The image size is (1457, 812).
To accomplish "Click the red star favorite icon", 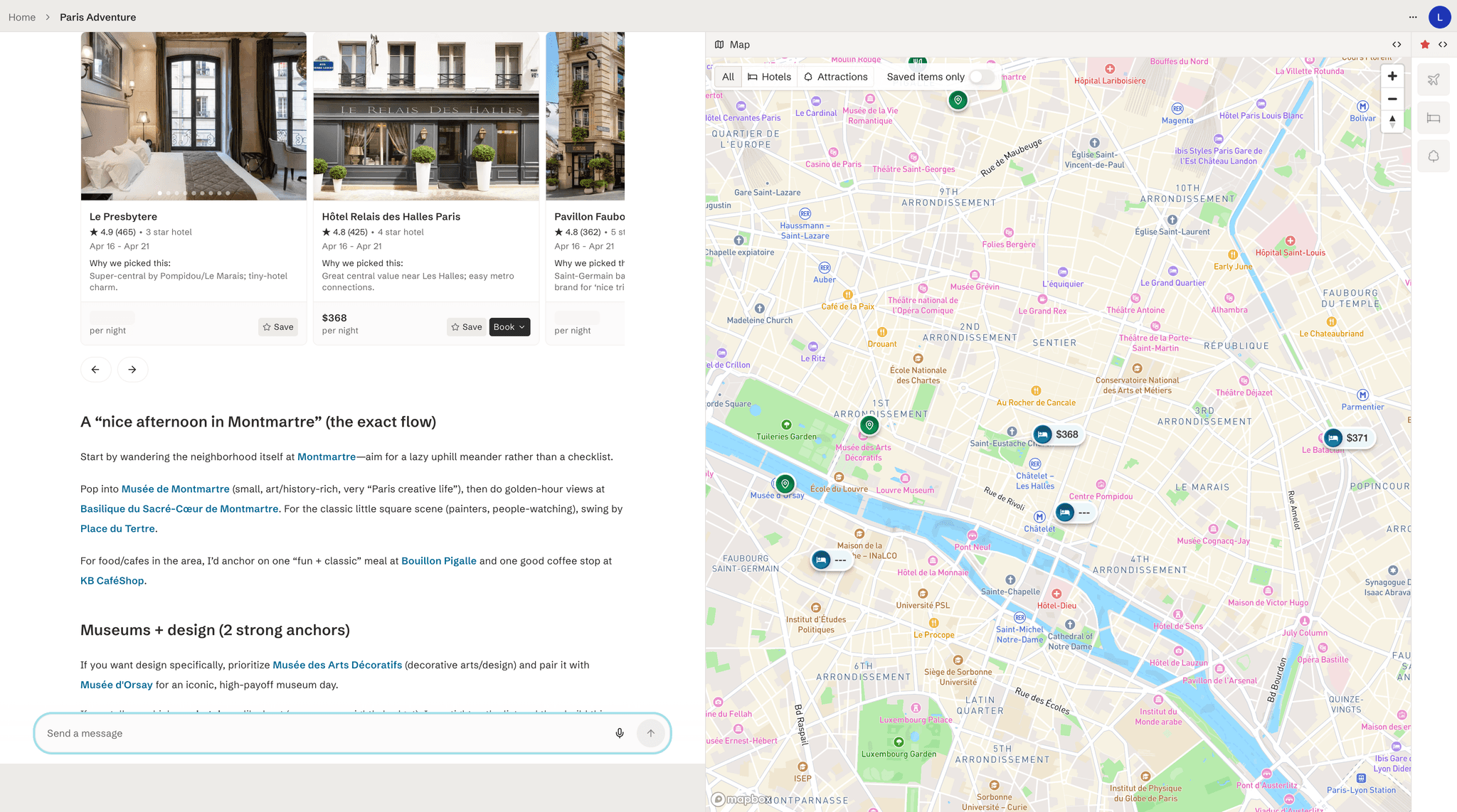I will pyautogui.click(x=1424, y=44).
